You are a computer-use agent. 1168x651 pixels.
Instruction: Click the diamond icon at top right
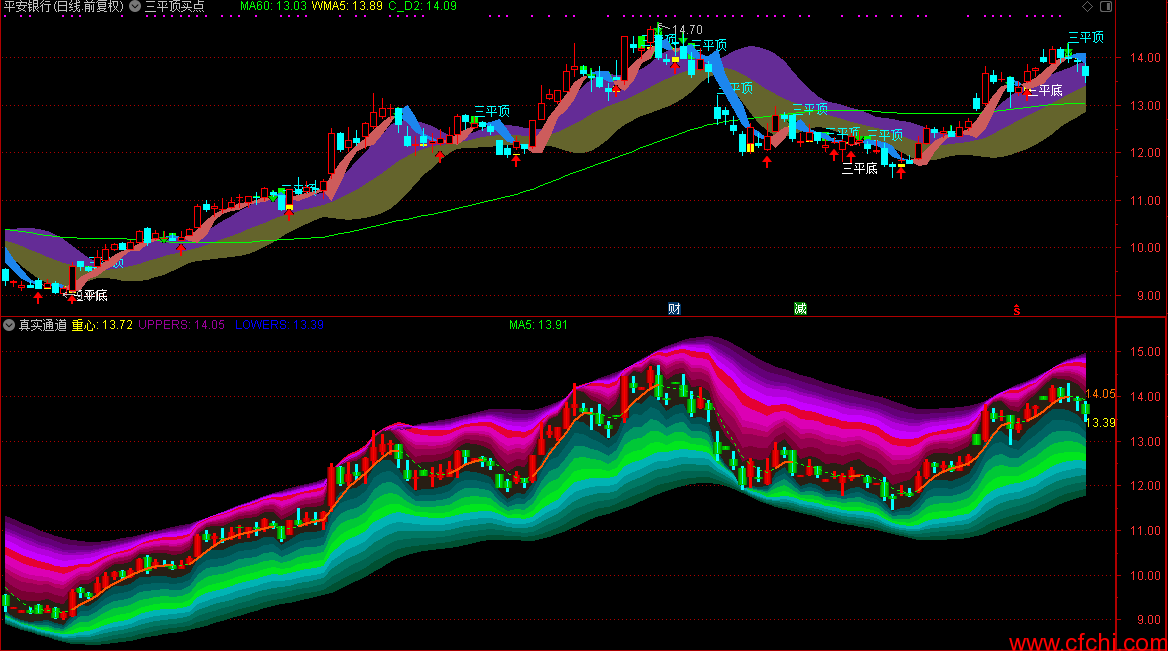click(x=1088, y=7)
